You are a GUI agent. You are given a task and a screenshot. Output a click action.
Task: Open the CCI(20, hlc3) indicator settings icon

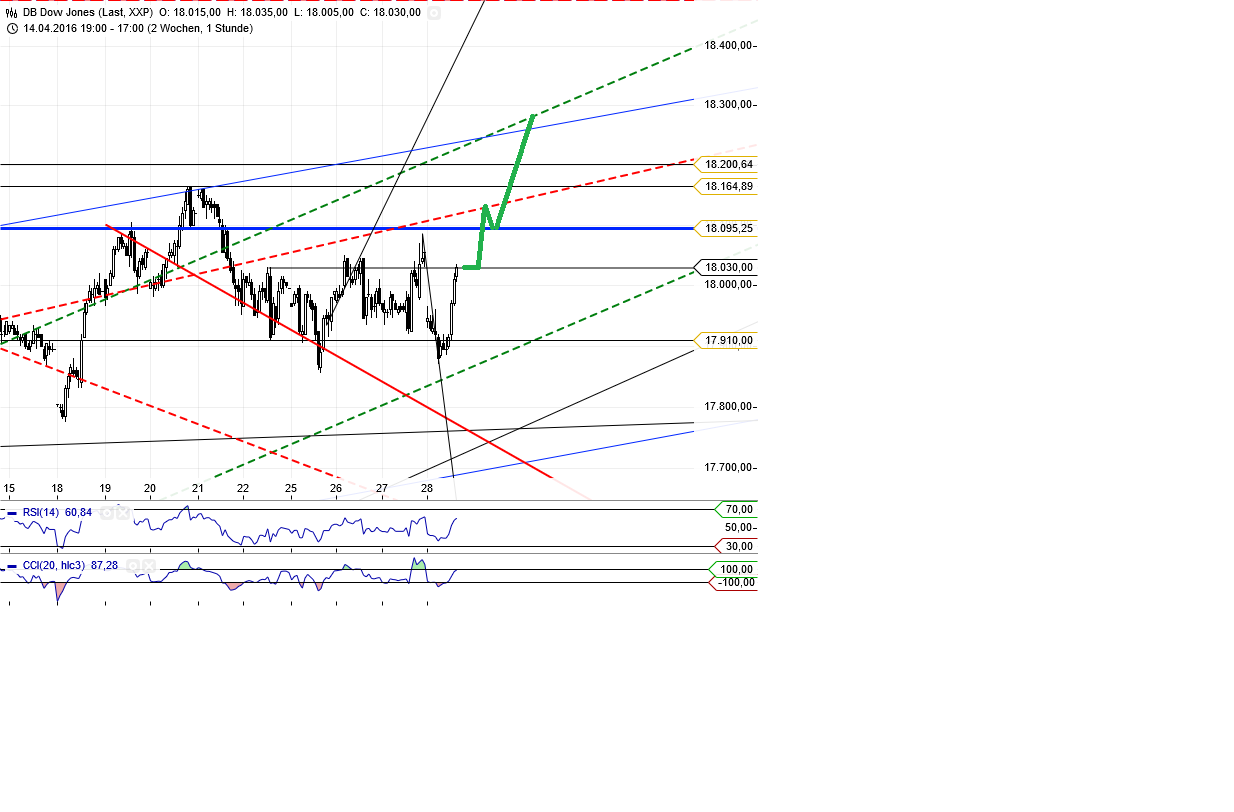[132, 566]
